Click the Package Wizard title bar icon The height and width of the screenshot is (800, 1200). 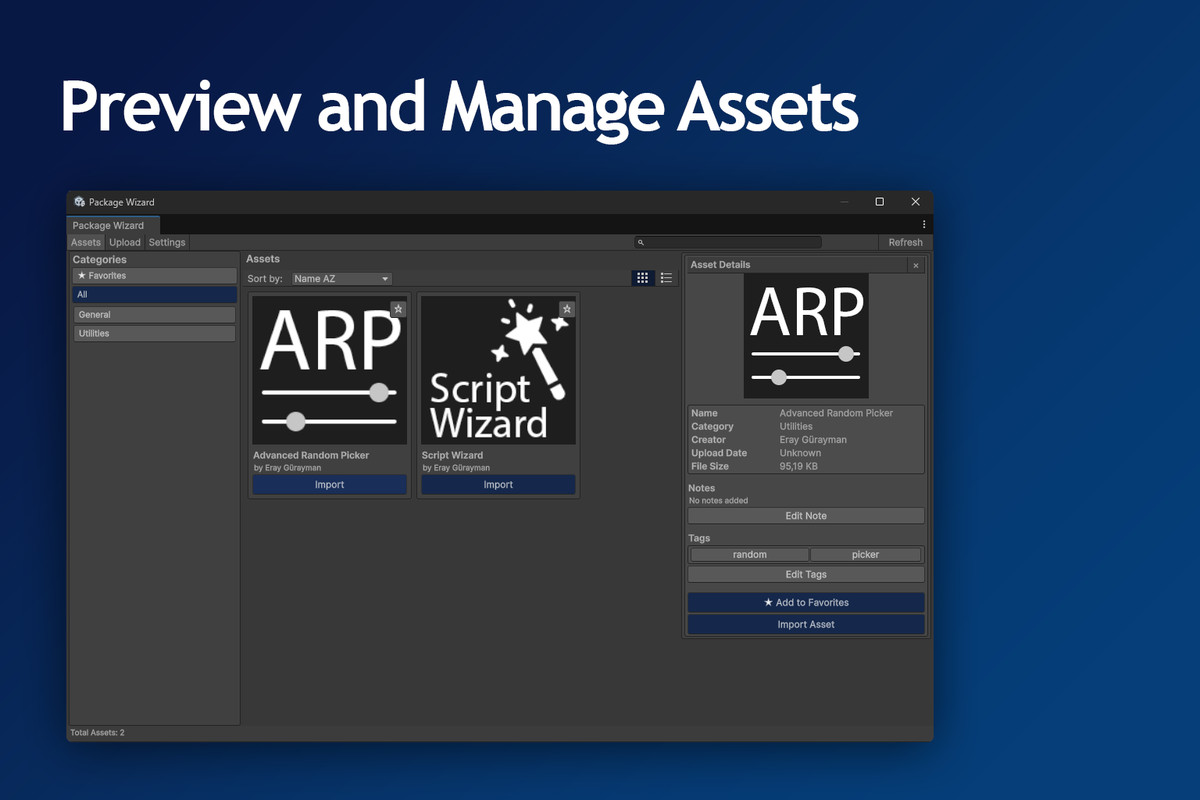(x=79, y=202)
